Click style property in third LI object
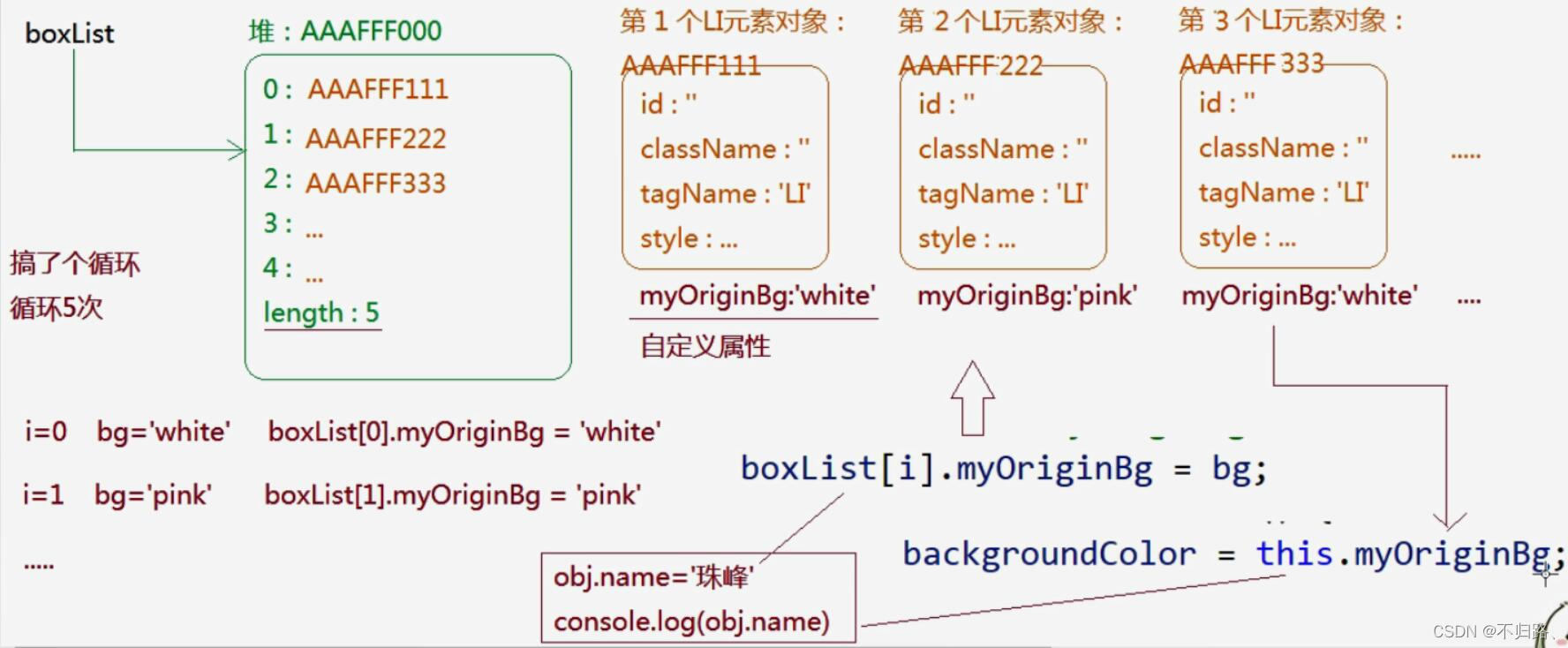1568x648 pixels. [1248, 237]
